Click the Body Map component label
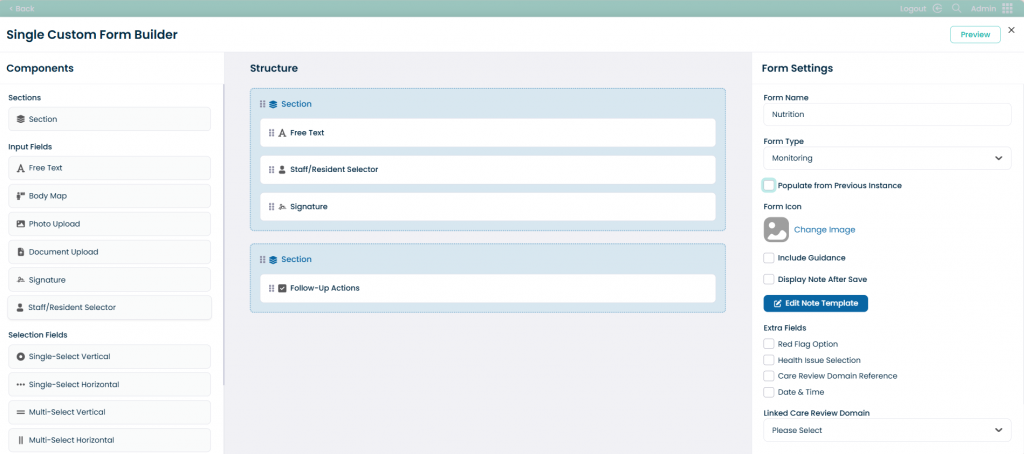Viewport: 1024px width, 454px height. pyautogui.click(x=48, y=196)
